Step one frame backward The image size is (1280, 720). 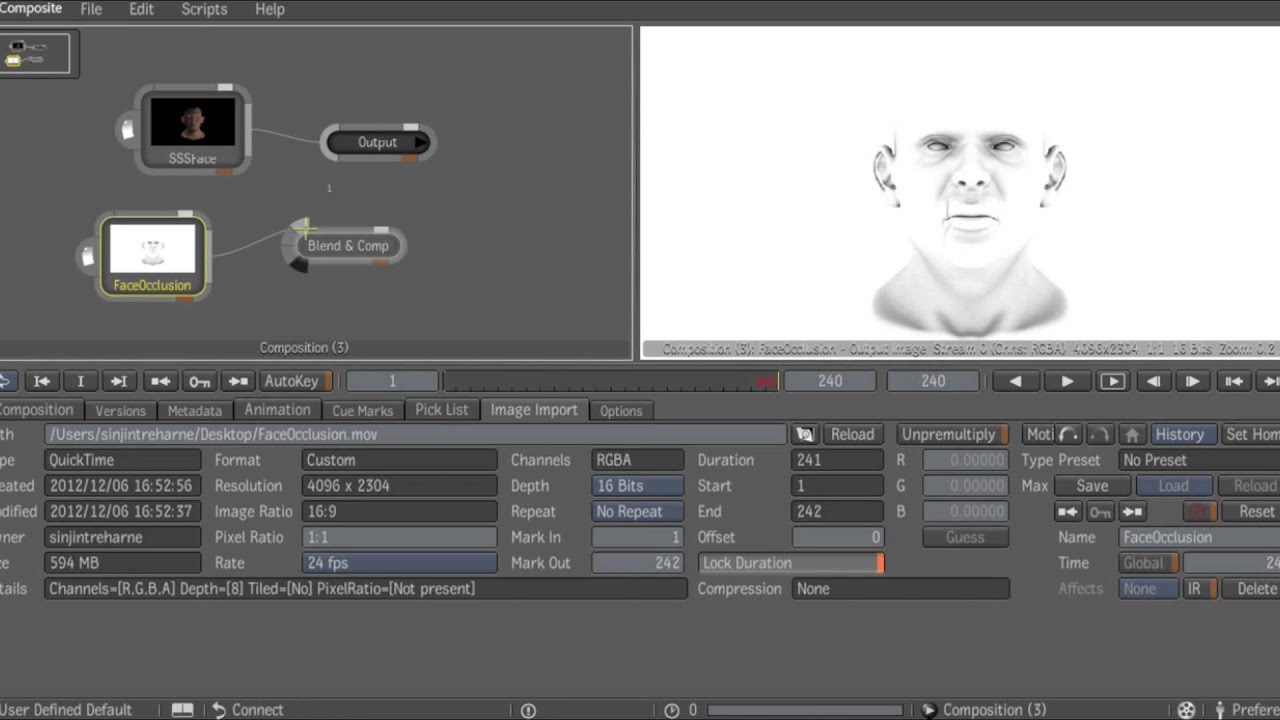pos(1153,381)
